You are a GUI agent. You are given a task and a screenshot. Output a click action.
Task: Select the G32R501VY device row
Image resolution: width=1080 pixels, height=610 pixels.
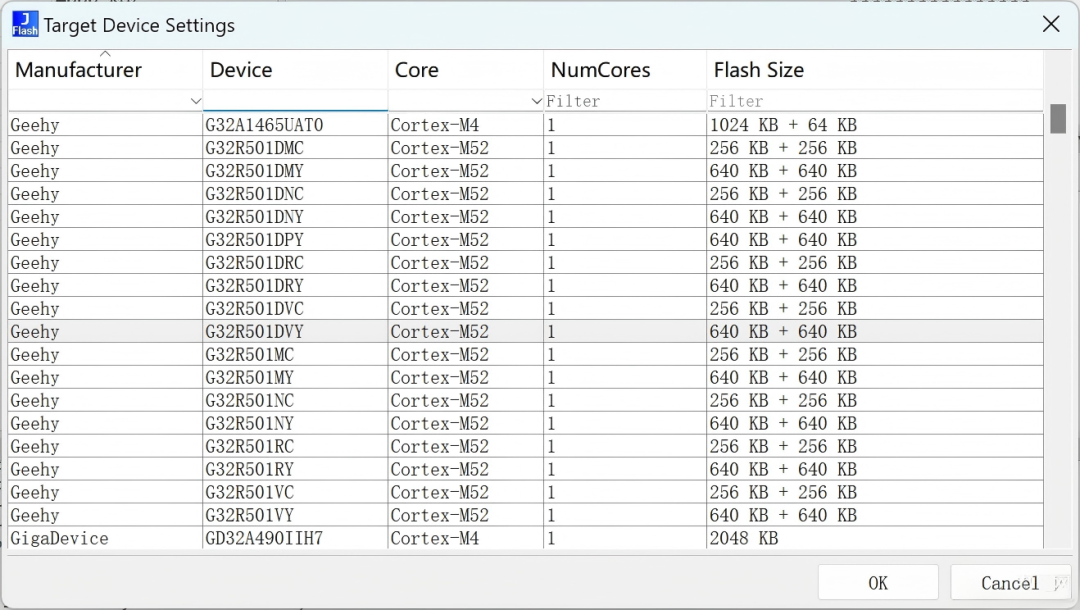(526, 515)
